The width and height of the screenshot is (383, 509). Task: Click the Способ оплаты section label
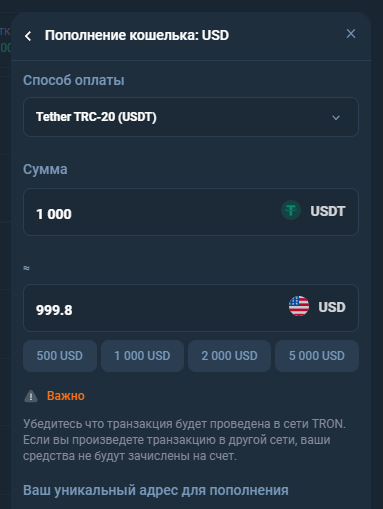(74, 80)
